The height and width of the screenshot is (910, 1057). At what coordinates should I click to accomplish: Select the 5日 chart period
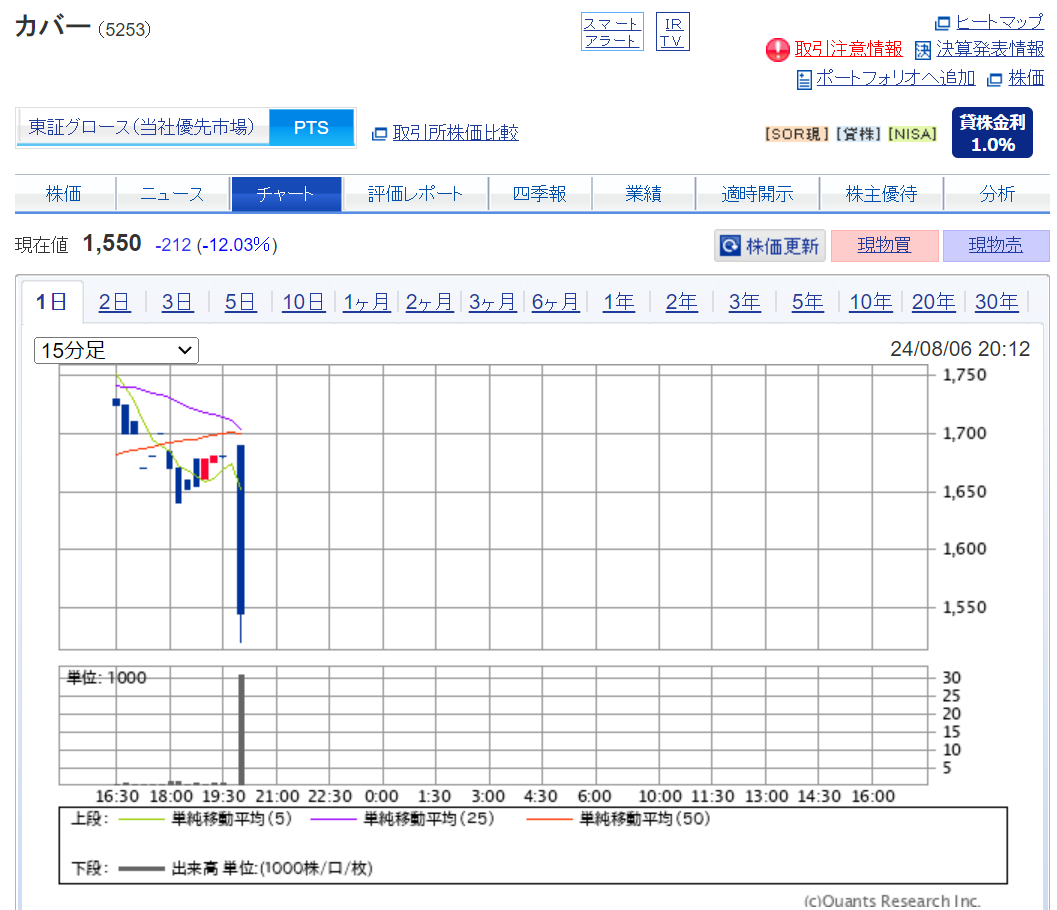click(x=240, y=302)
